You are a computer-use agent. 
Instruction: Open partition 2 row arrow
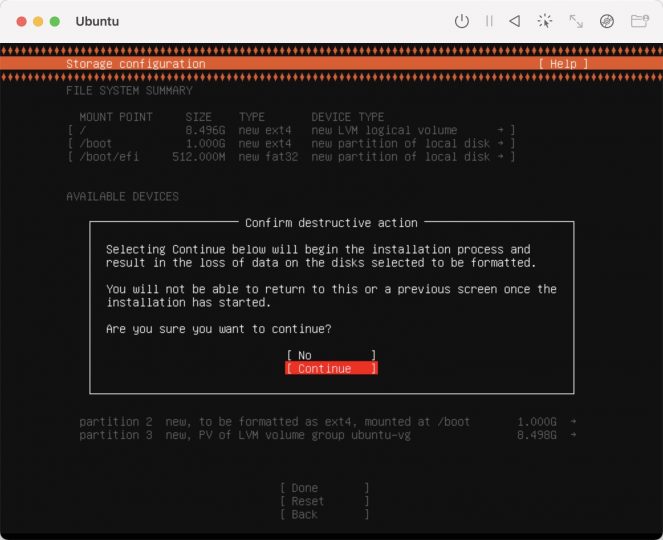click(x=573, y=421)
